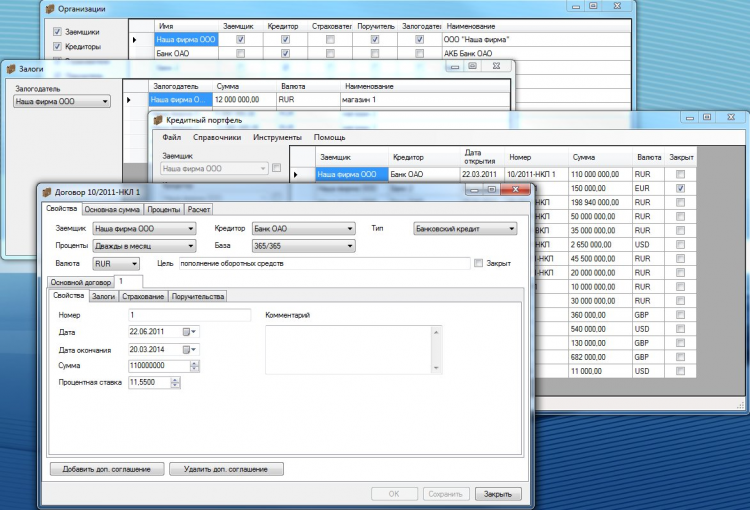Image resolution: width=750 pixels, height=510 pixels.
Task: Toggle the Кредиторы filter checkbox
Action: [56, 47]
